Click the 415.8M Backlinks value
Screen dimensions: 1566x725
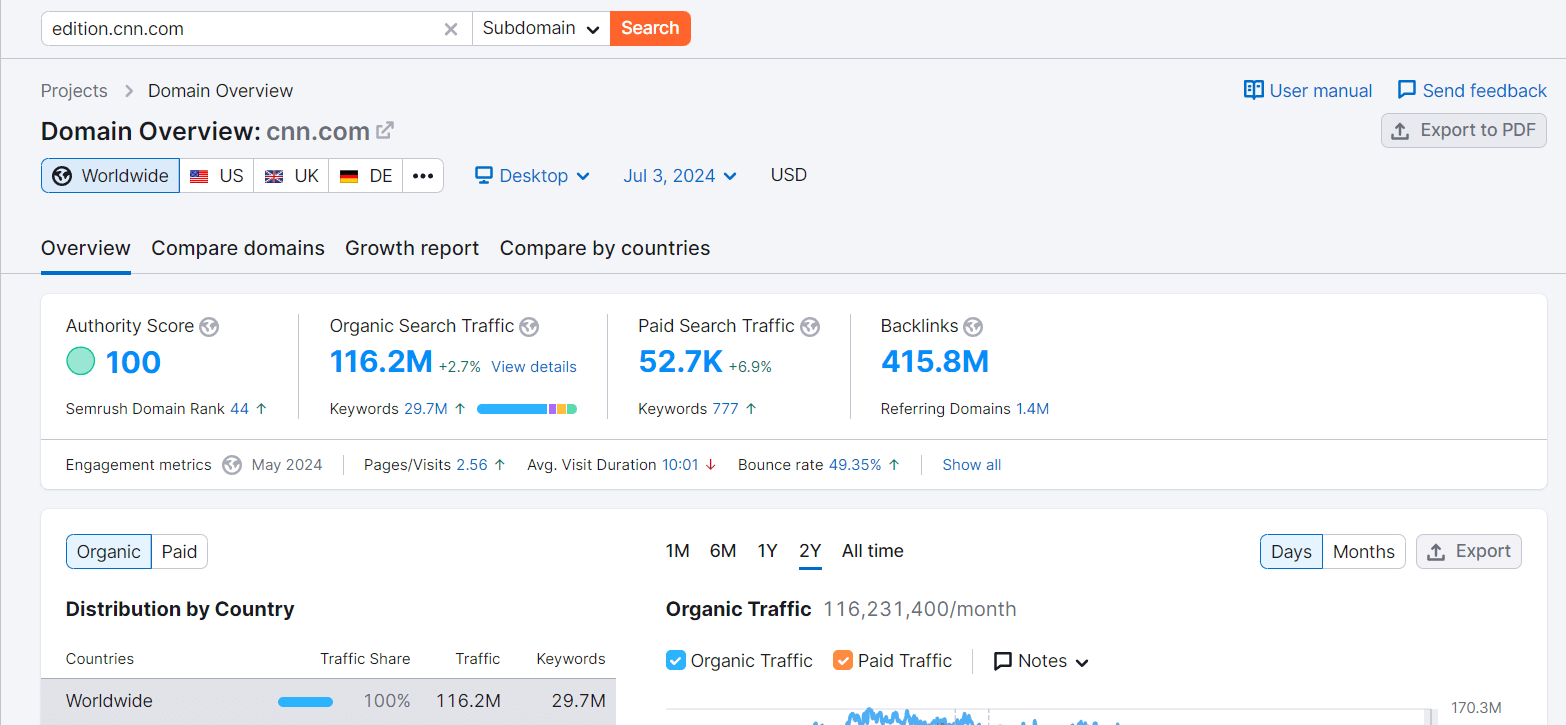pyautogui.click(x=935, y=361)
